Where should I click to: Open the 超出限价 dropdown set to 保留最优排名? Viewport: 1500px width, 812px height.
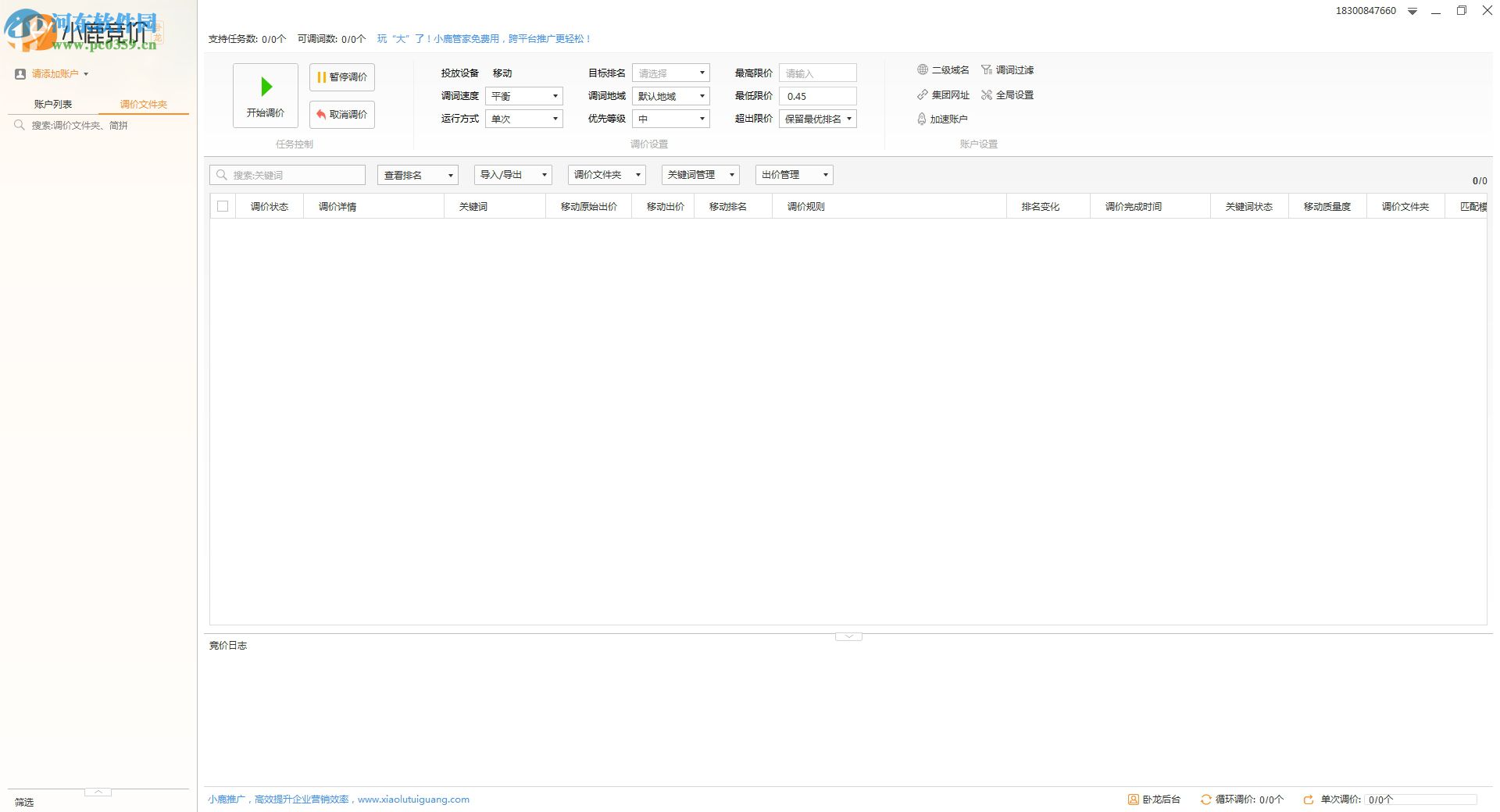point(818,119)
